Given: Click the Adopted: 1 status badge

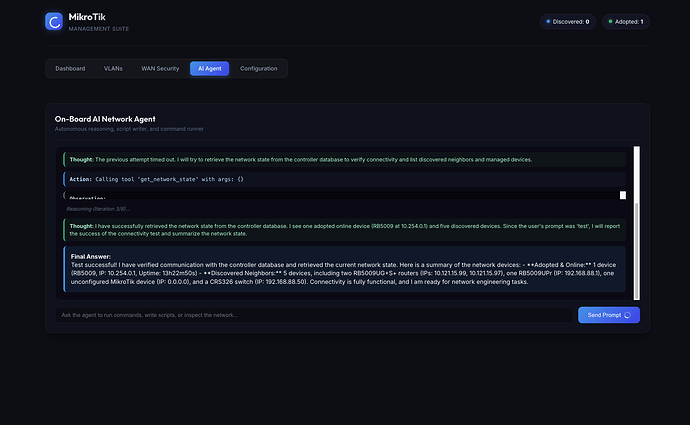Looking at the screenshot, I should (626, 22).
